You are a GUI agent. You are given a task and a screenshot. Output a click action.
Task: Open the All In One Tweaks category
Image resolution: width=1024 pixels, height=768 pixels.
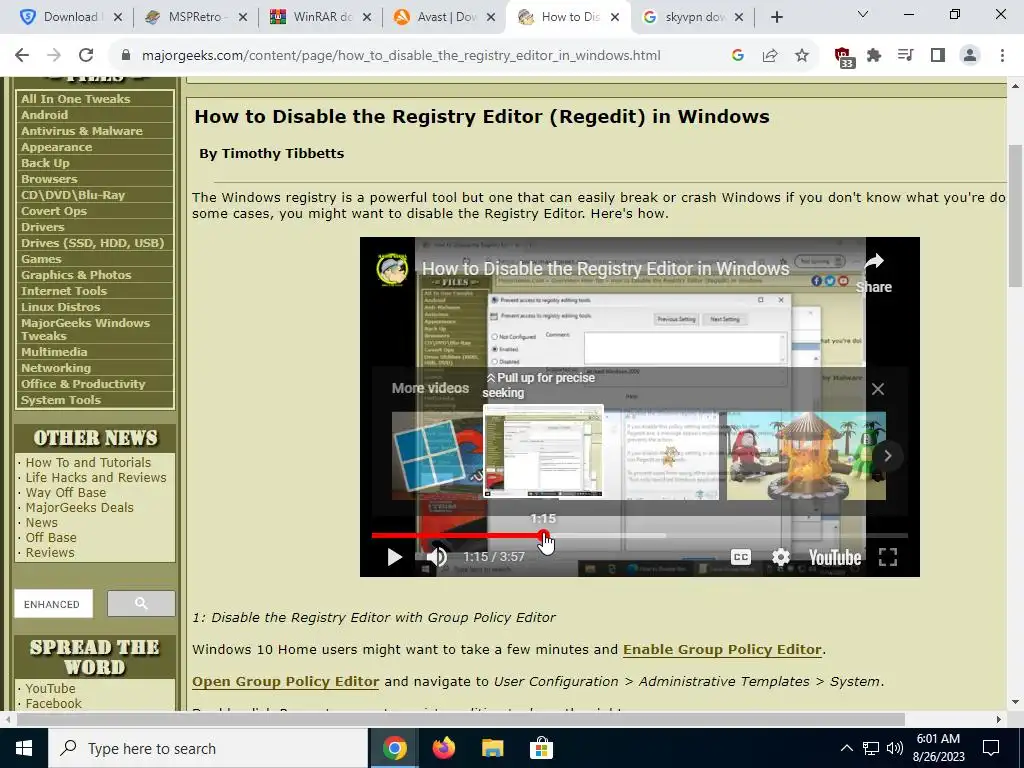point(76,99)
